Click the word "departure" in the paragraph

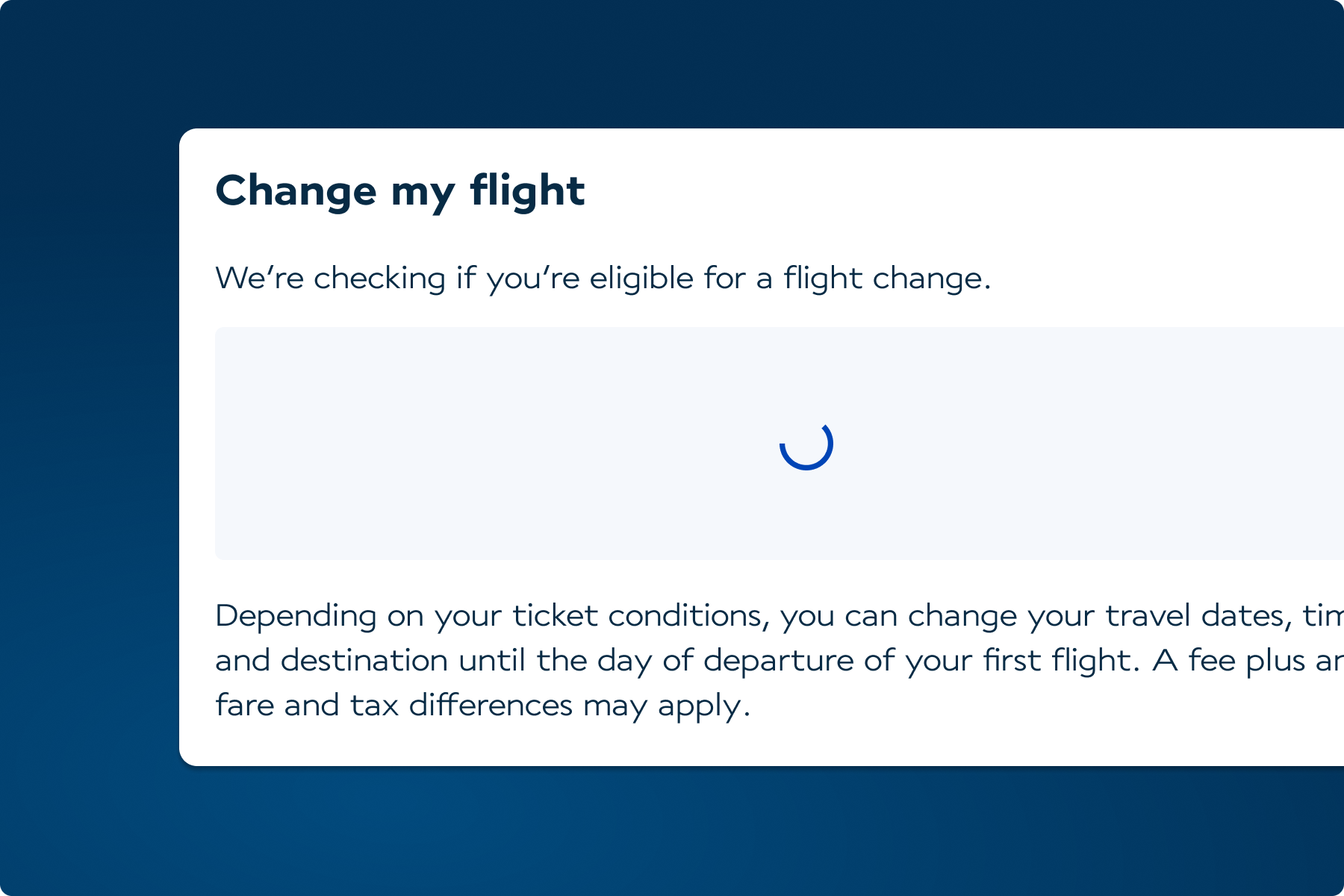coord(778,661)
